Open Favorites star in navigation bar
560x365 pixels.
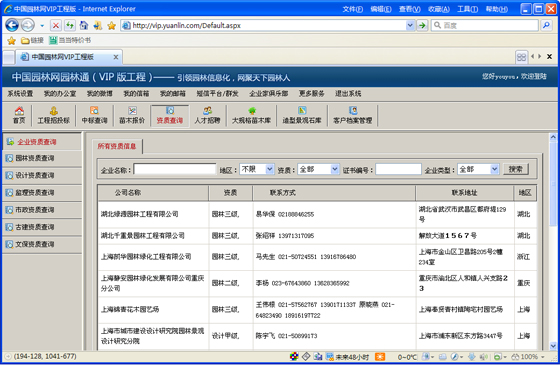(x=111, y=25)
